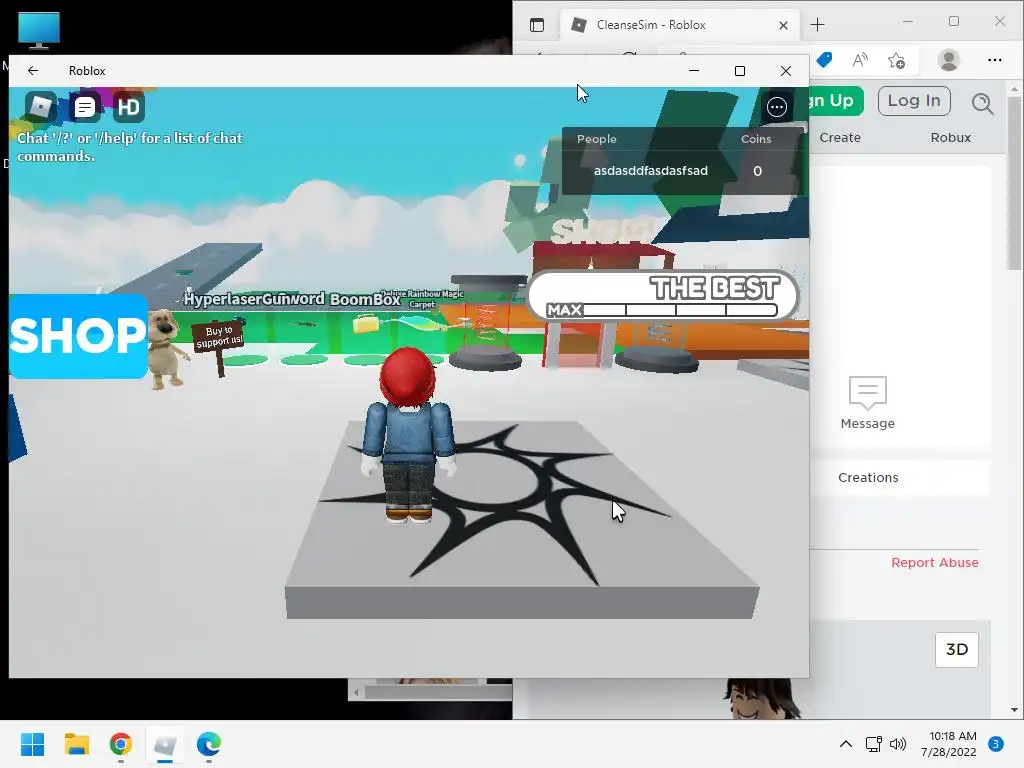
Task: Open Google Chrome from taskbar
Action: (x=121, y=744)
